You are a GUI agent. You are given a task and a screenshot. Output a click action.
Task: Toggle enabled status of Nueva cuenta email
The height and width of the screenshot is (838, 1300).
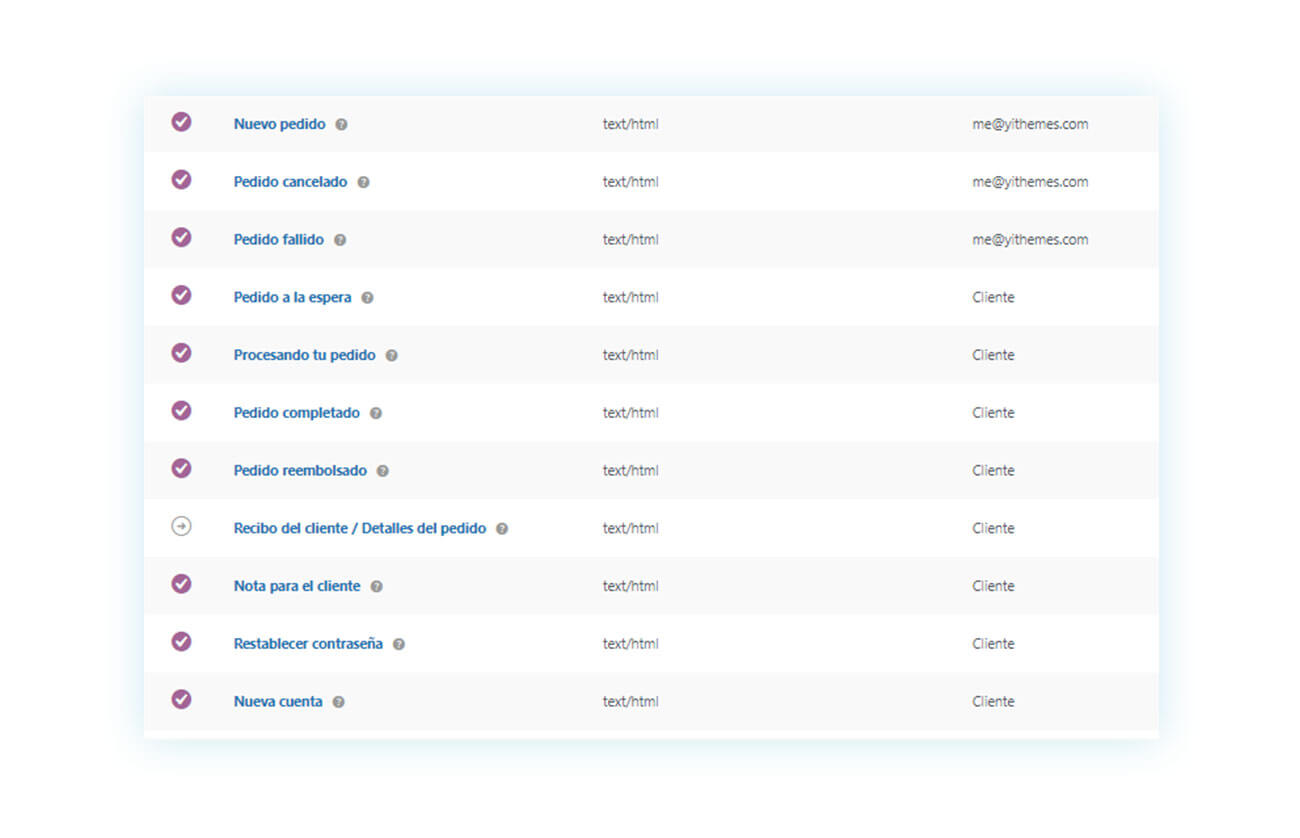pyautogui.click(x=181, y=699)
